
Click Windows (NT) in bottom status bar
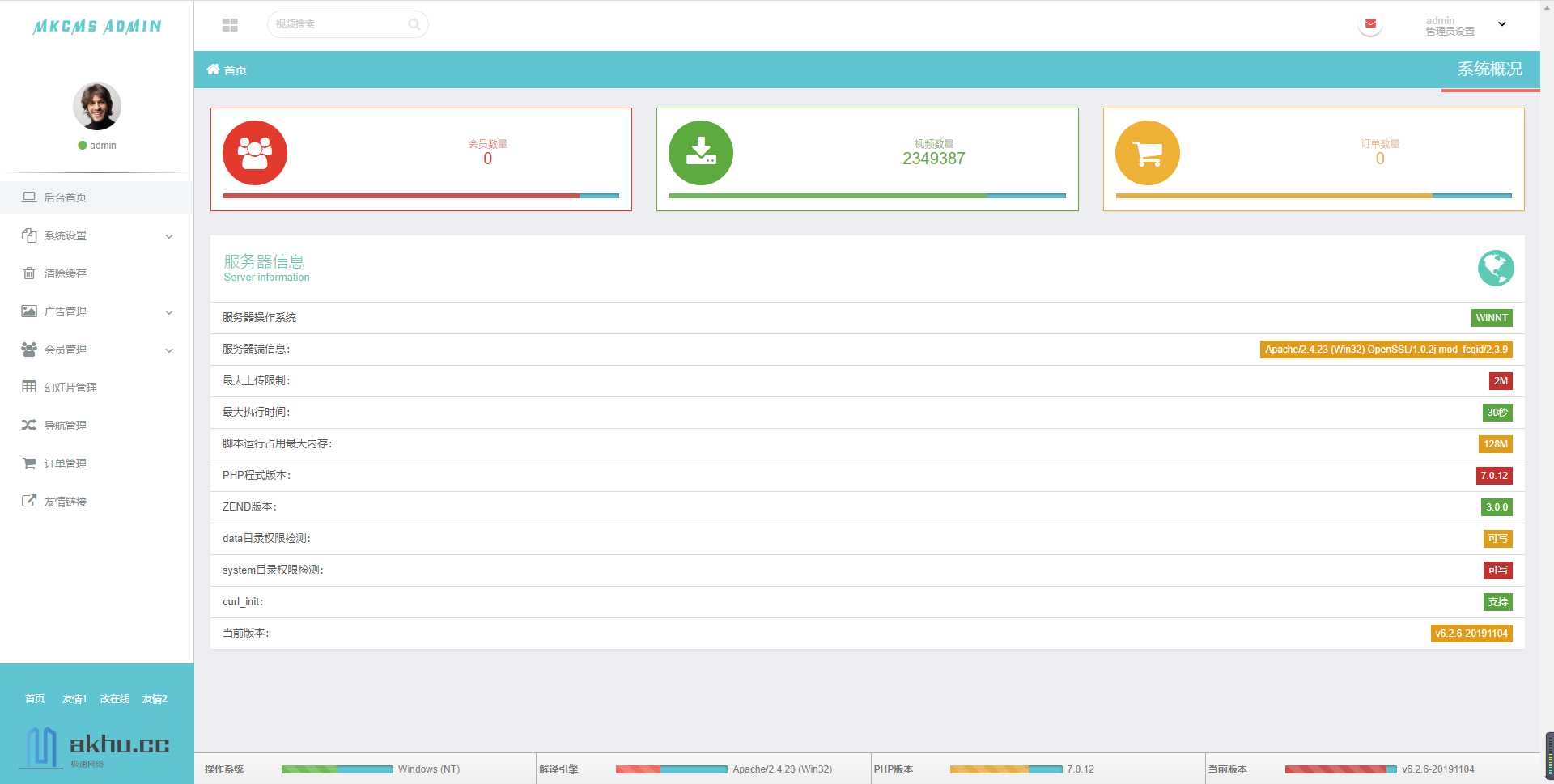(429, 769)
